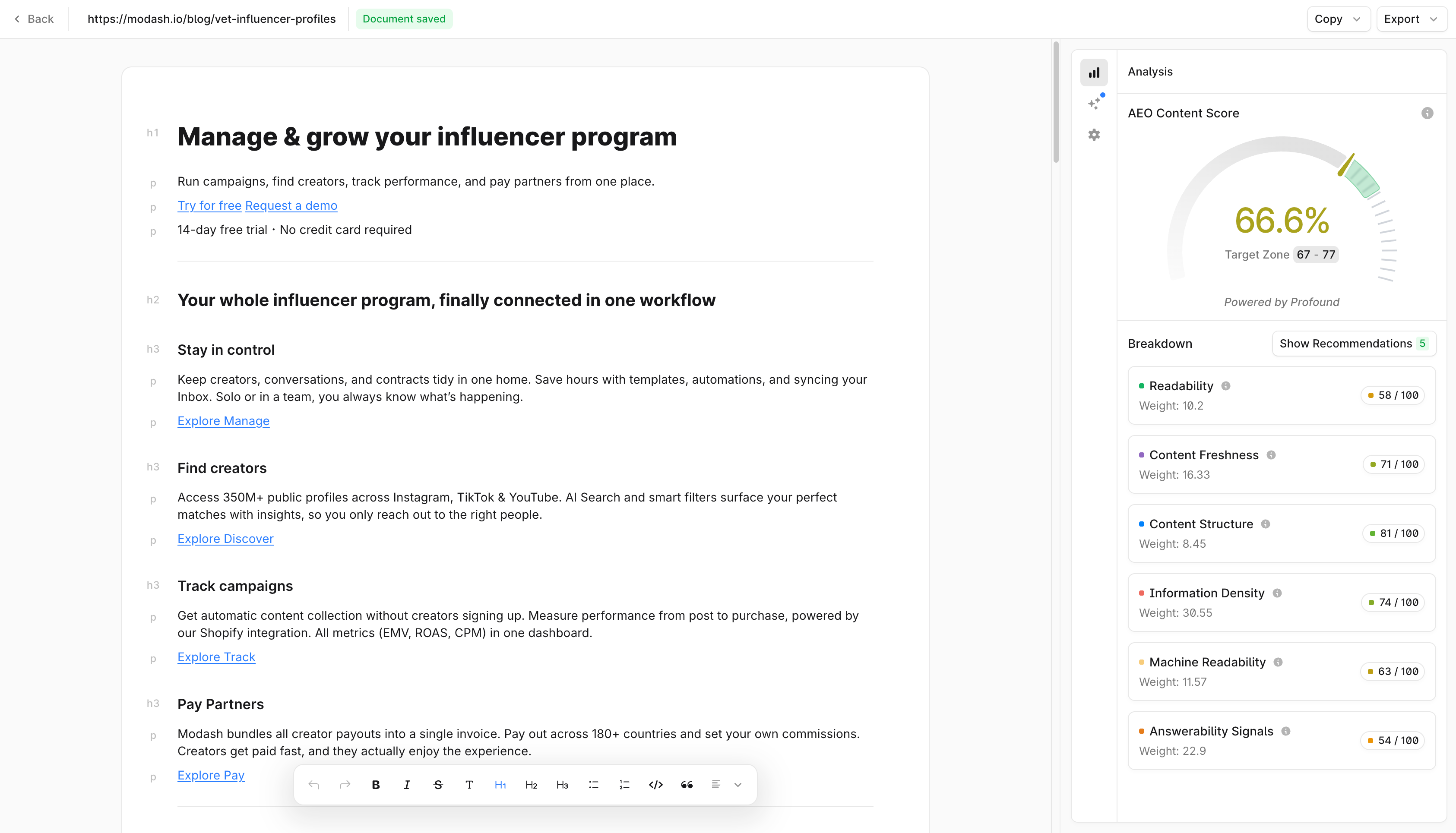Image resolution: width=1456 pixels, height=833 pixels.
Task: Click the 54 / 100 Answerability score pill
Action: click(x=1393, y=741)
